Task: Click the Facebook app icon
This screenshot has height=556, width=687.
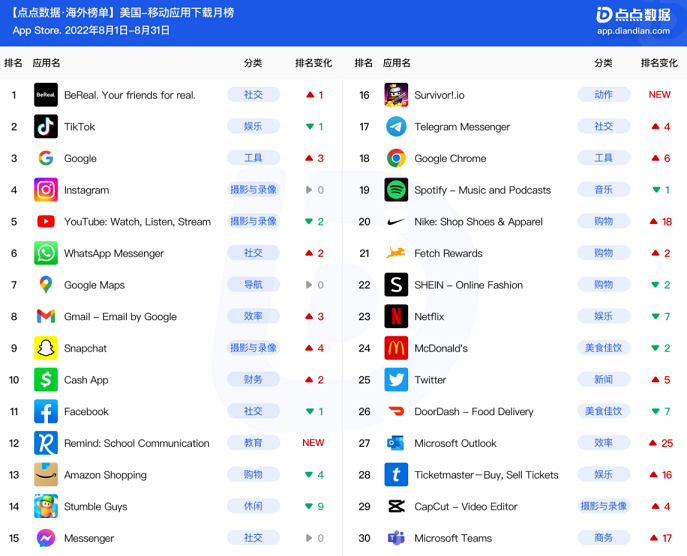Action: pos(46,411)
